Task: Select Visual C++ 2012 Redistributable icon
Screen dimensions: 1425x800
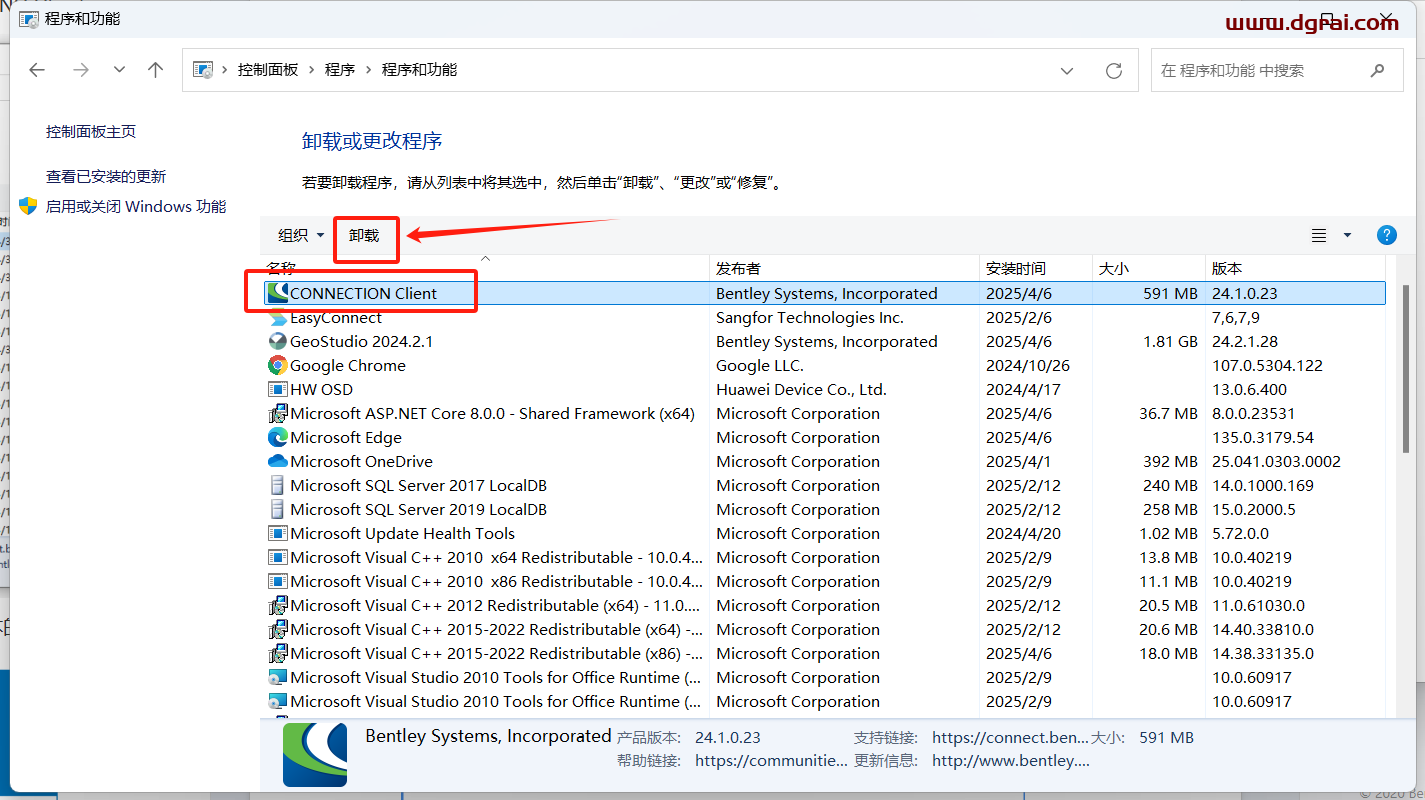Action: (278, 605)
